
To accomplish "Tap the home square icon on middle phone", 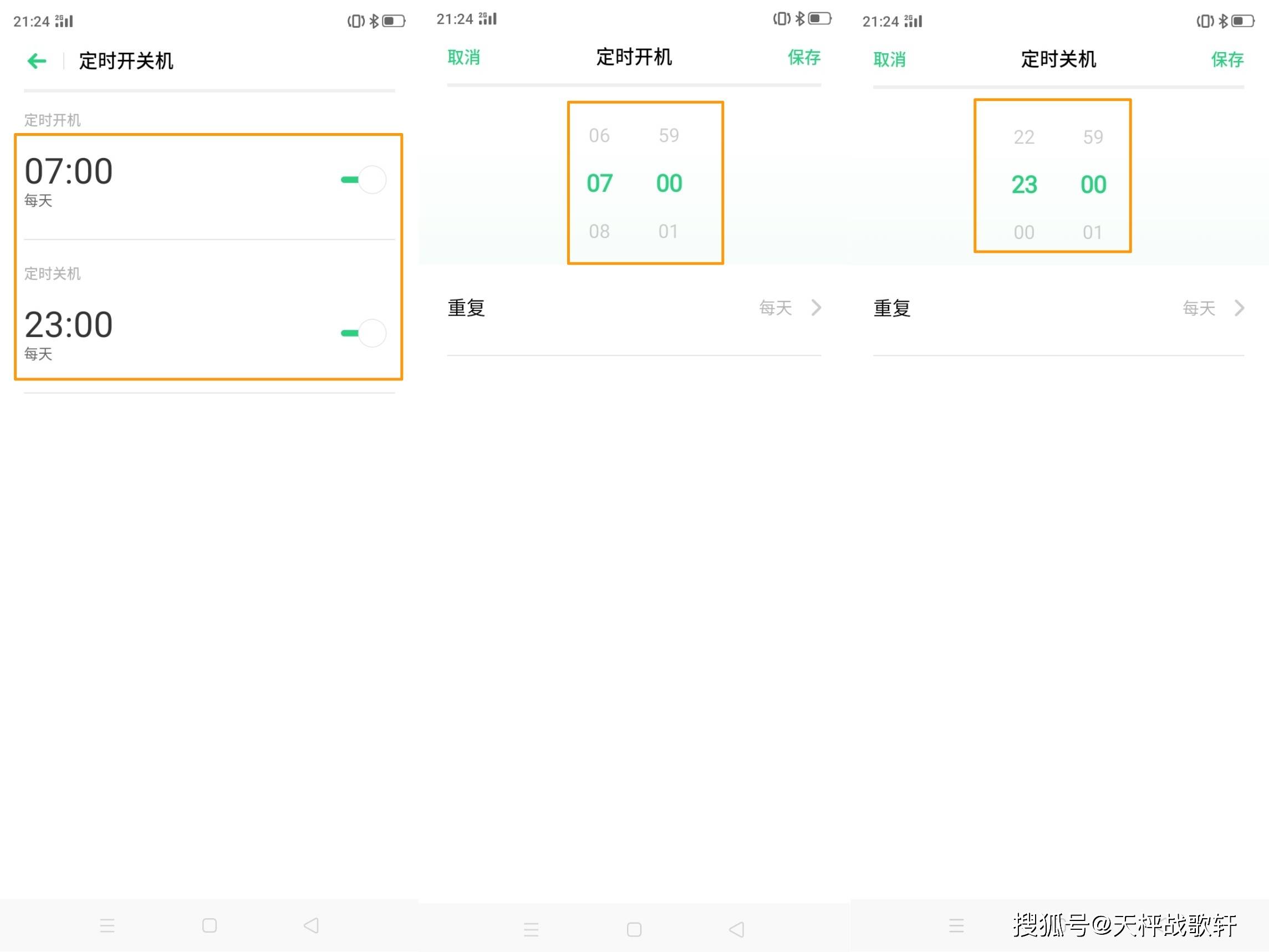I will click(634, 930).
